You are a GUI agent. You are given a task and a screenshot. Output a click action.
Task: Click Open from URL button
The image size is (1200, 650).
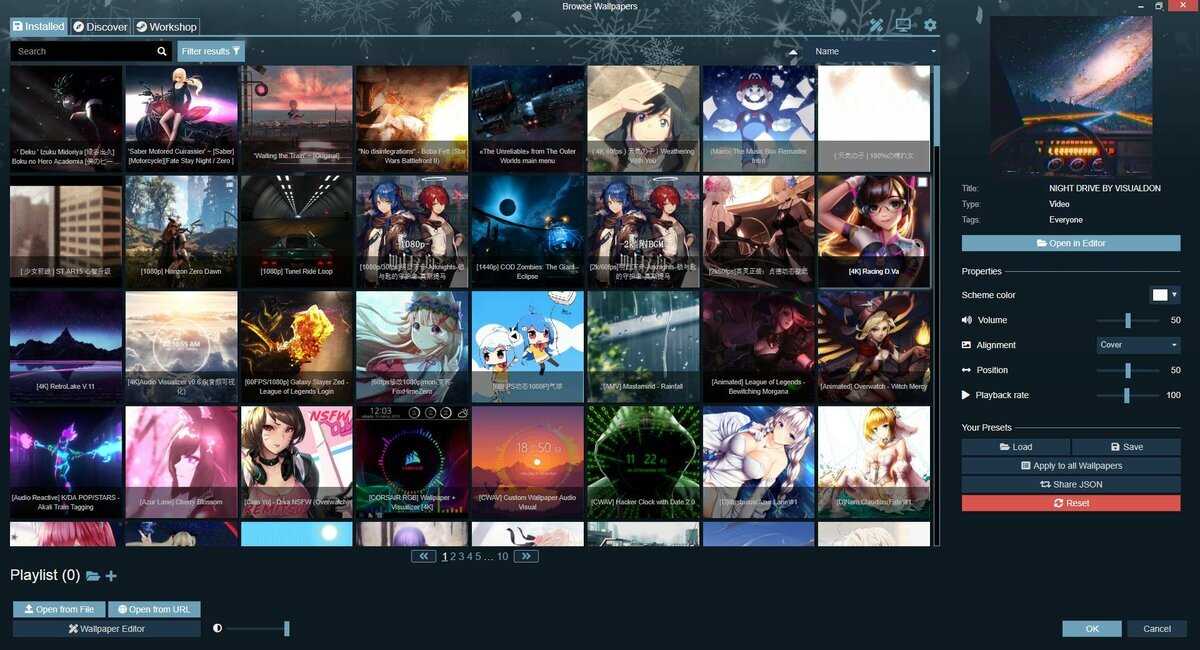(x=154, y=609)
